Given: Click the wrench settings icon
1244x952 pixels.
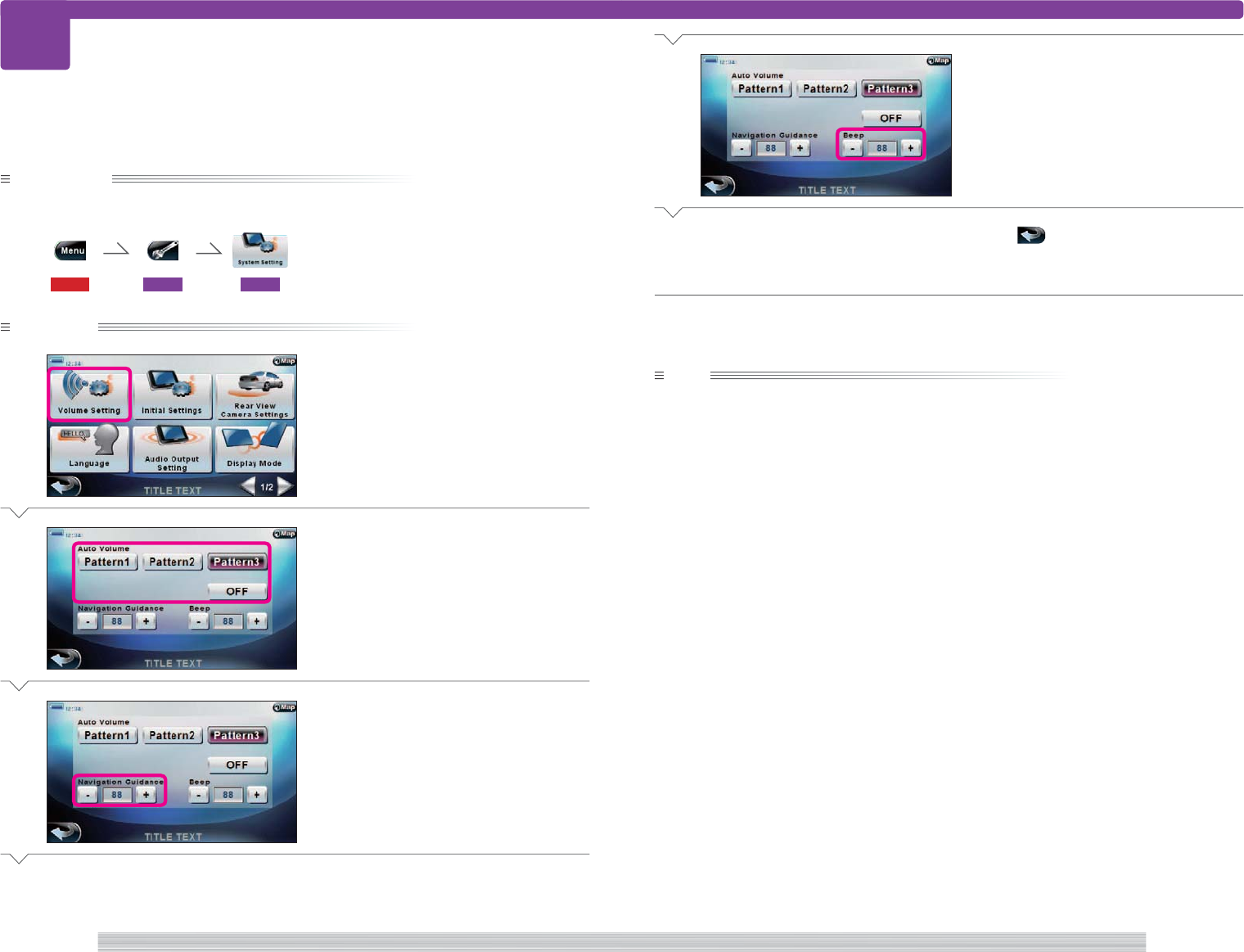Looking at the screenshot, I should coord(163,250).
